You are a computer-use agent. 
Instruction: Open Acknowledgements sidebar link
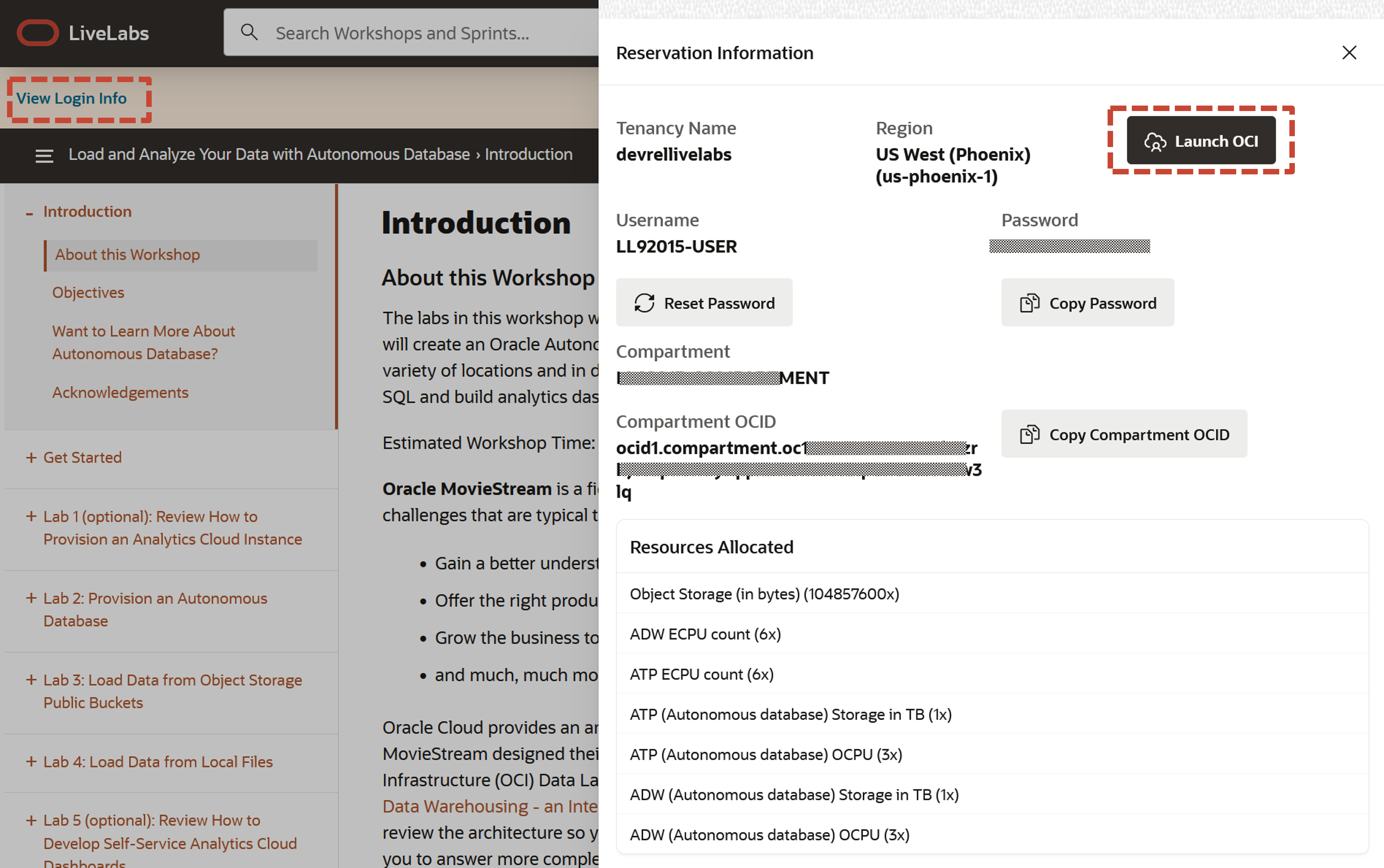point(120,393)
